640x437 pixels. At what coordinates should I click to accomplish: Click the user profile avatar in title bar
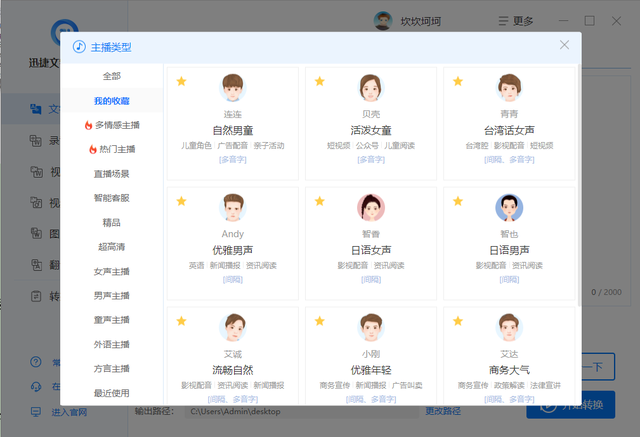[383, 21]
